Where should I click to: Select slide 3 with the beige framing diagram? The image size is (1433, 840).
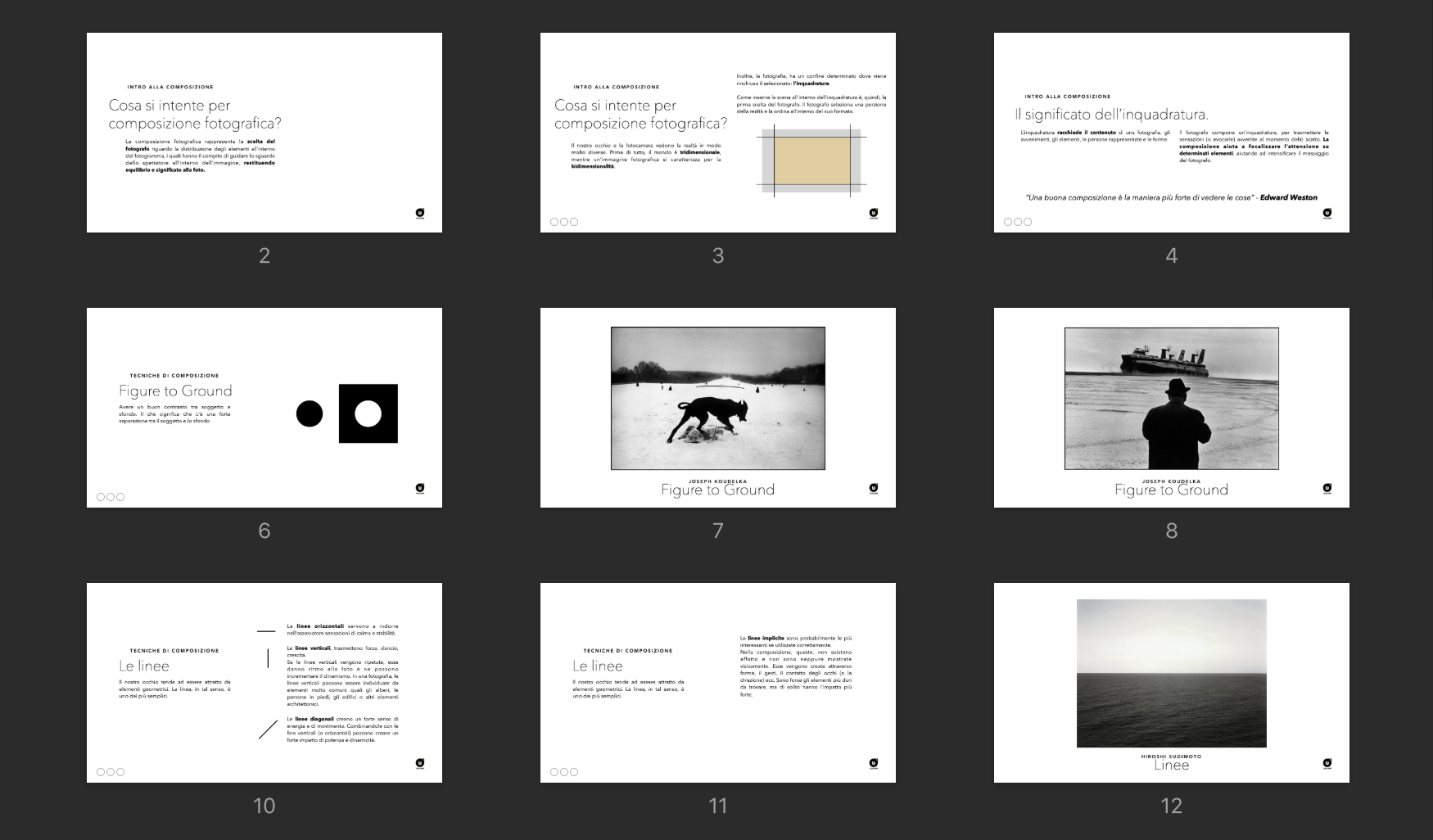point(718,133)
